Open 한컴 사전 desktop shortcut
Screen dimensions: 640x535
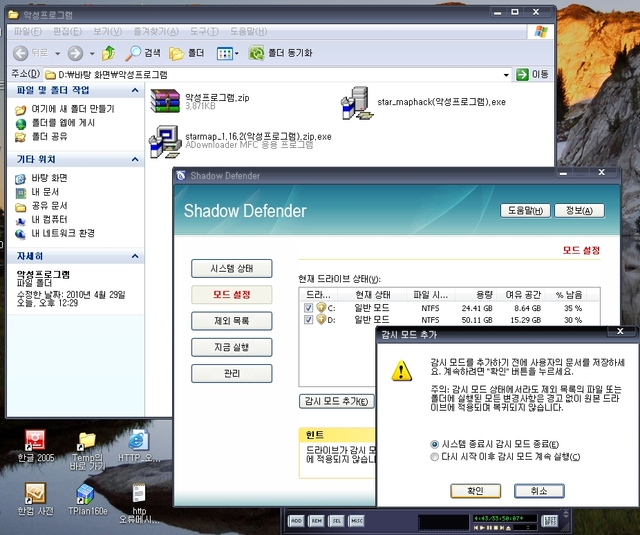point(36,499)
